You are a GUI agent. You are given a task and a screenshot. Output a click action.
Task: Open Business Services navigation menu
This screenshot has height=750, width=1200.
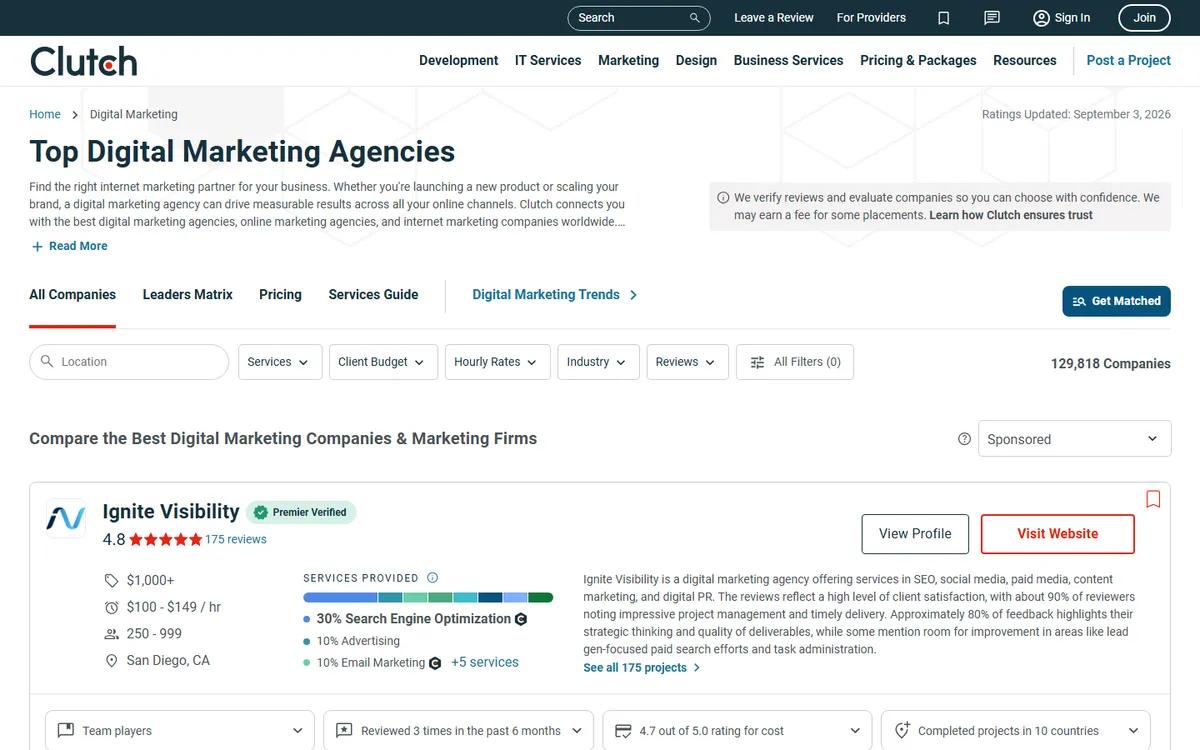click(x=788, y=61)
